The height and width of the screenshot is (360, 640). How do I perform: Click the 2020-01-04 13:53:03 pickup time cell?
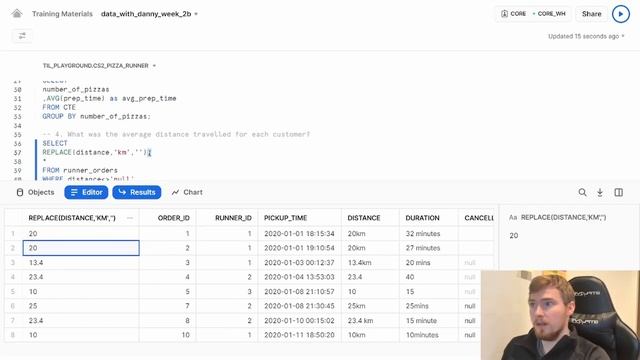click(299, 277)
